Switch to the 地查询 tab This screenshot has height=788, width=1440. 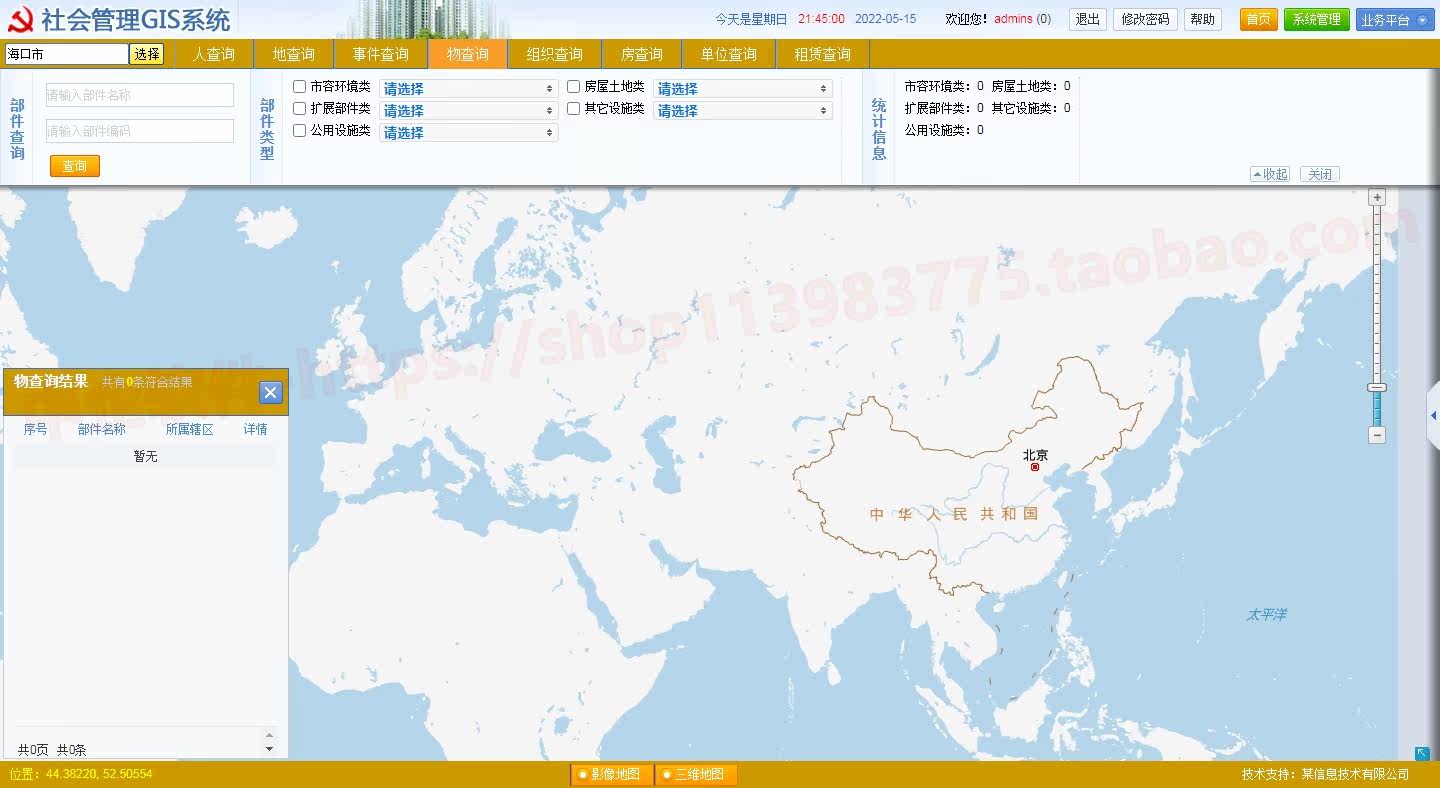click(x=294, y=54)
